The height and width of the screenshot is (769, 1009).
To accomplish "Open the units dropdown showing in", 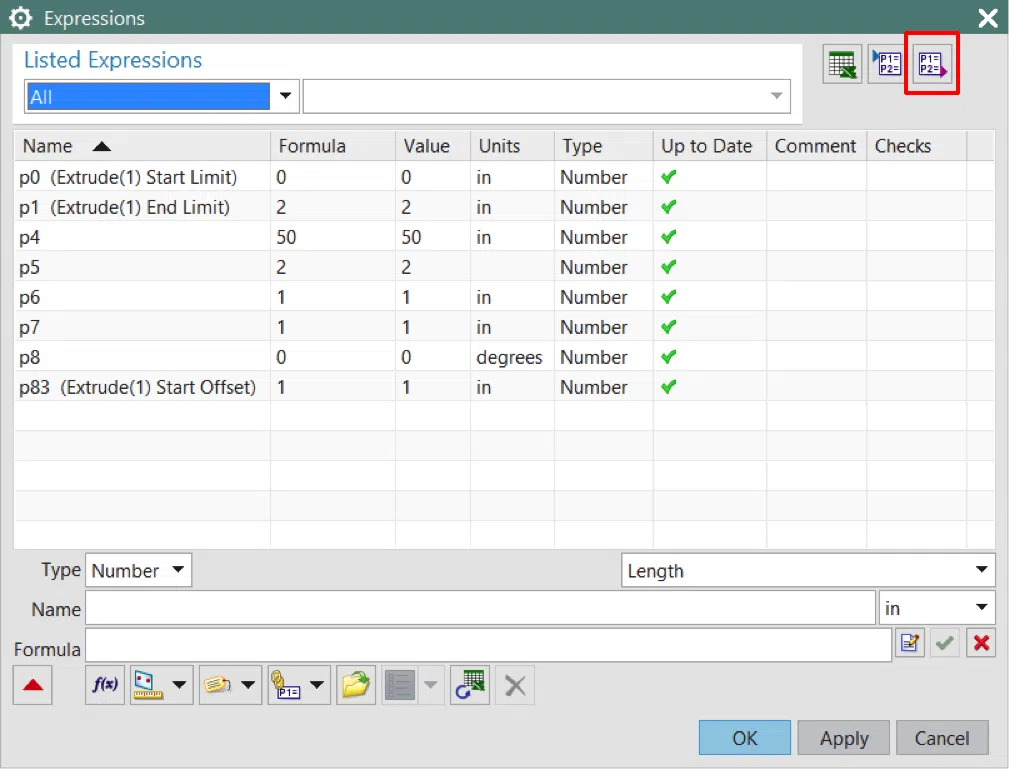I will pyautogui.click(x=936, y=607).
